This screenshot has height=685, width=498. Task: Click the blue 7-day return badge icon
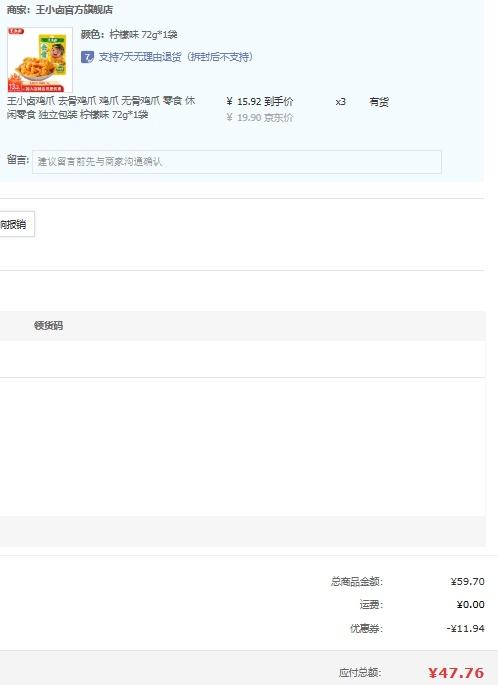click(x=87, y=57)
